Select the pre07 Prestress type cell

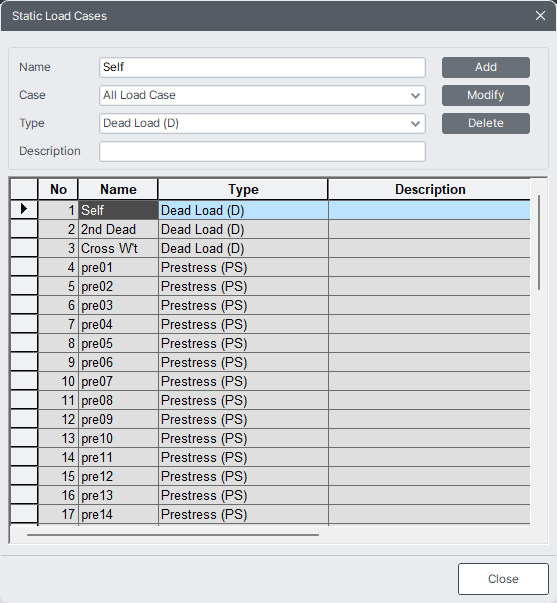point(243,381)
